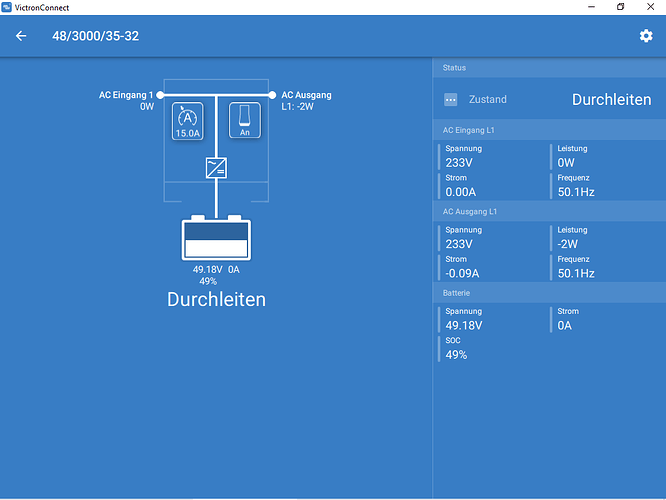Click the 49.18V reading under battery icon

point(208,270)
